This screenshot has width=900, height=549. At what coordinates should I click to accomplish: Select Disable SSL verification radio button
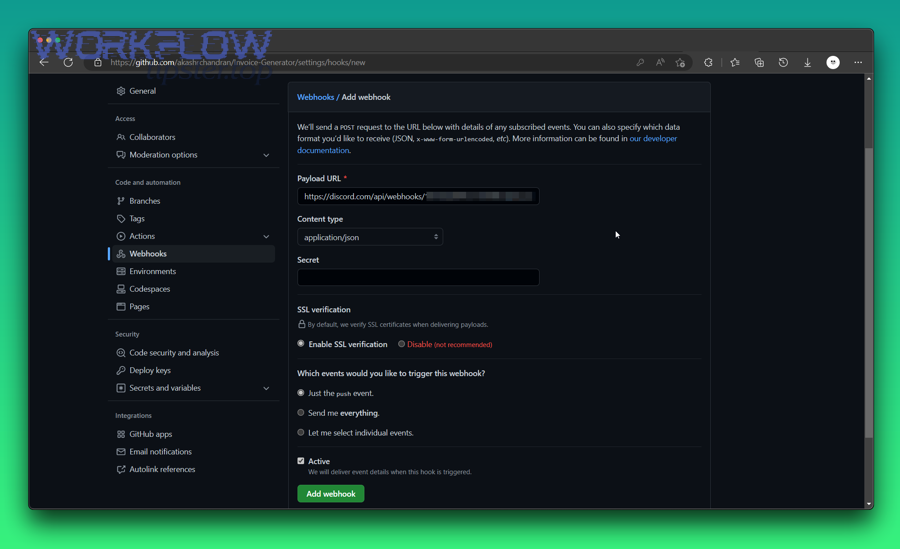[401, 344]
